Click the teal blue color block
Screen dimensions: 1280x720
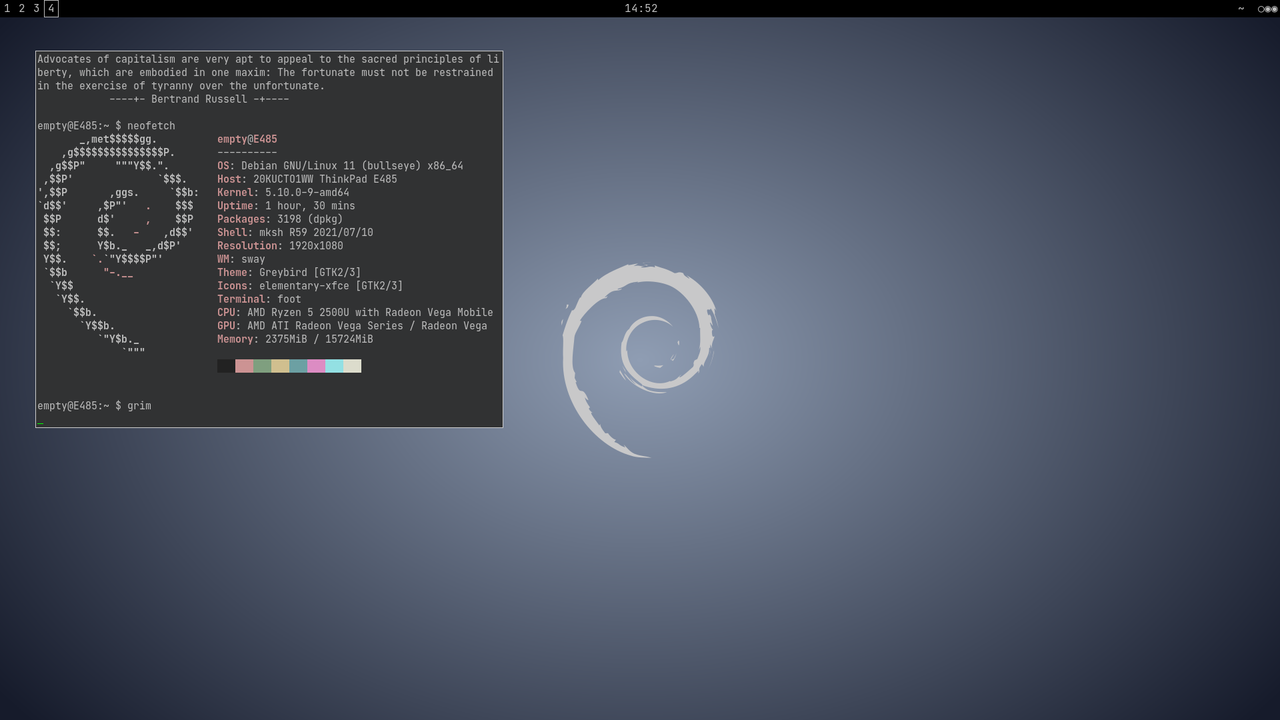pos(298,366)
